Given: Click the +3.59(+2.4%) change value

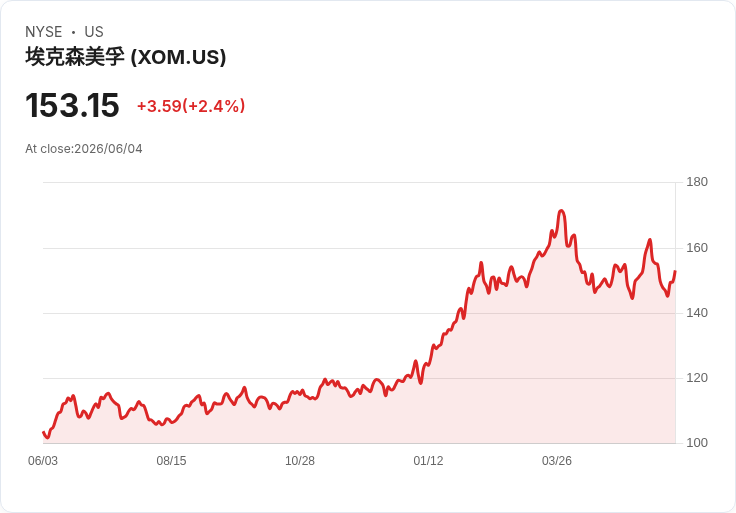Looking at the screenshot, I should (191, 106).
